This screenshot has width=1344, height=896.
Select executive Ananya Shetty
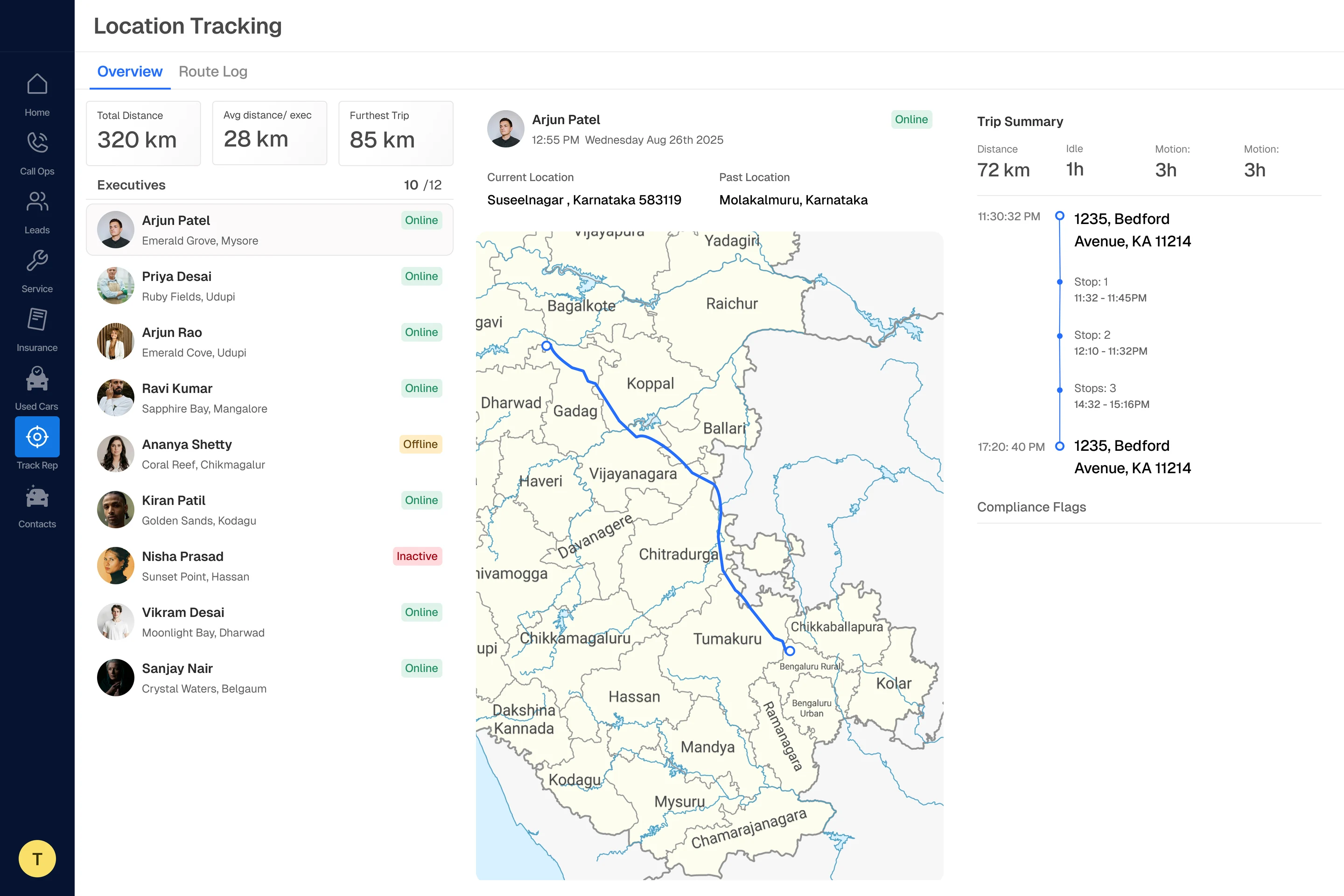[x=269, y=454]
